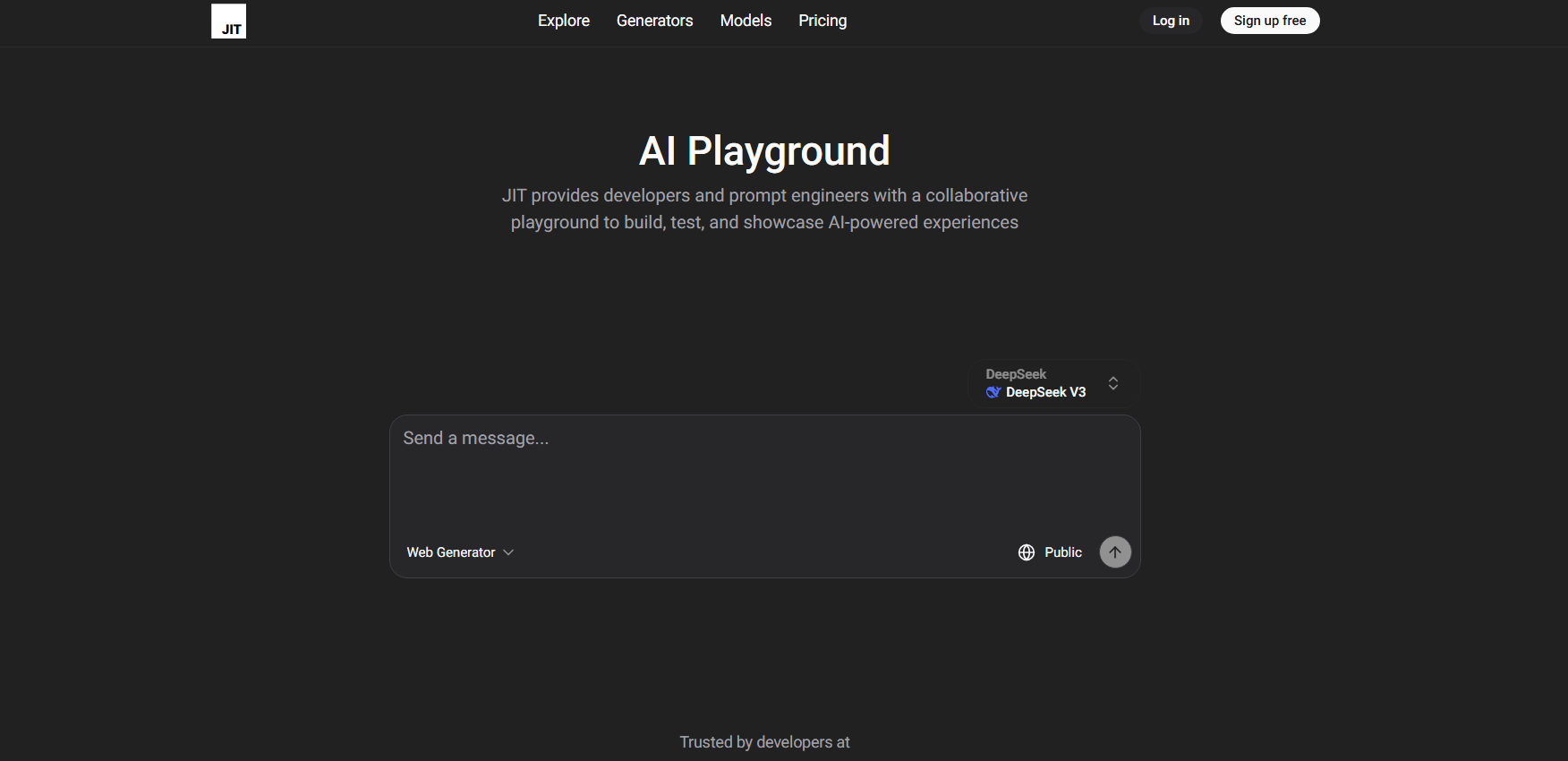Image resolution: width=1568 pixels, height=761 pixels.
Task: Click the DeepSeek whale logo icon
Action: click(x=993, y=392)
